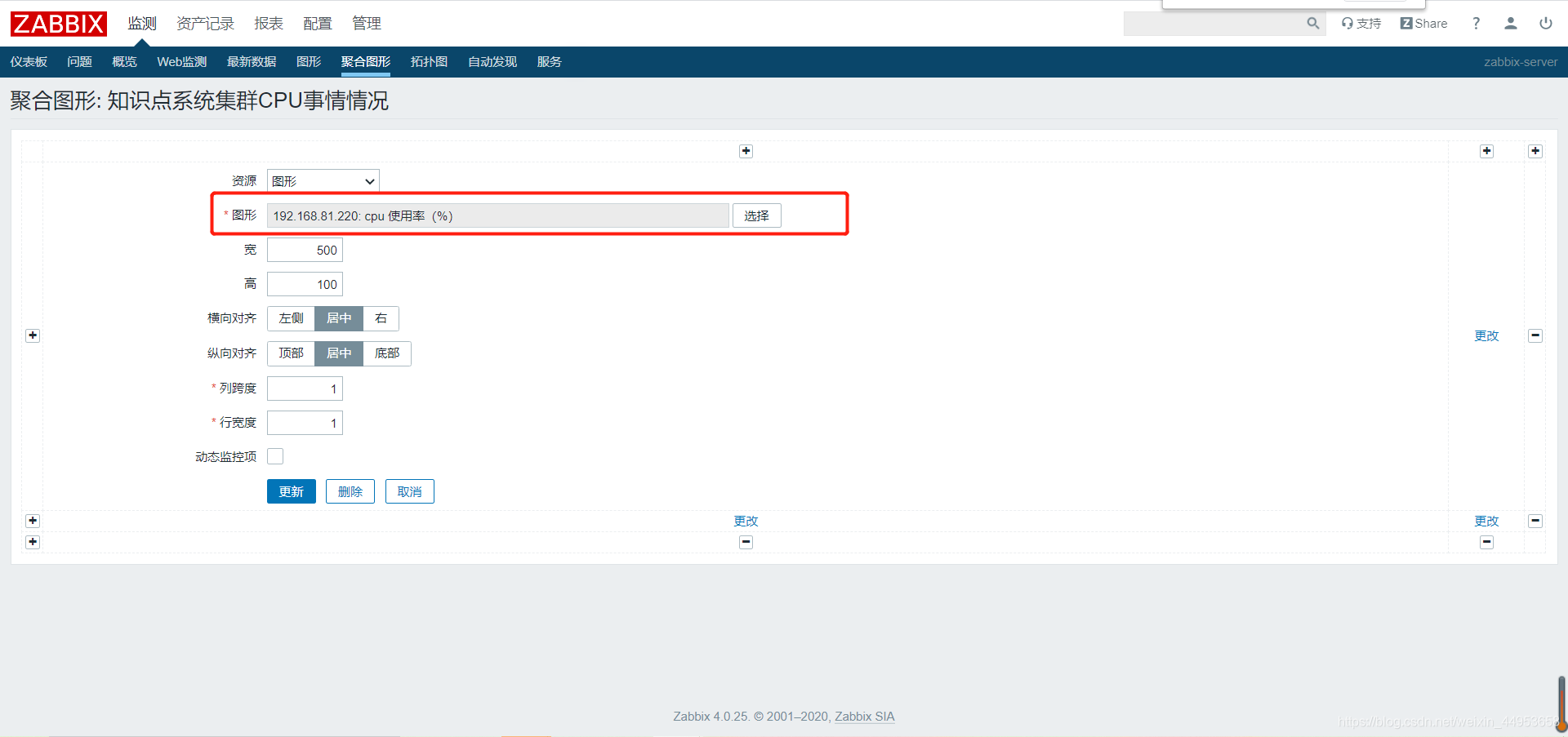Screen dimensions: 1568x737
Task: Open the 报表 main menu
Action: tap(269, 24)
